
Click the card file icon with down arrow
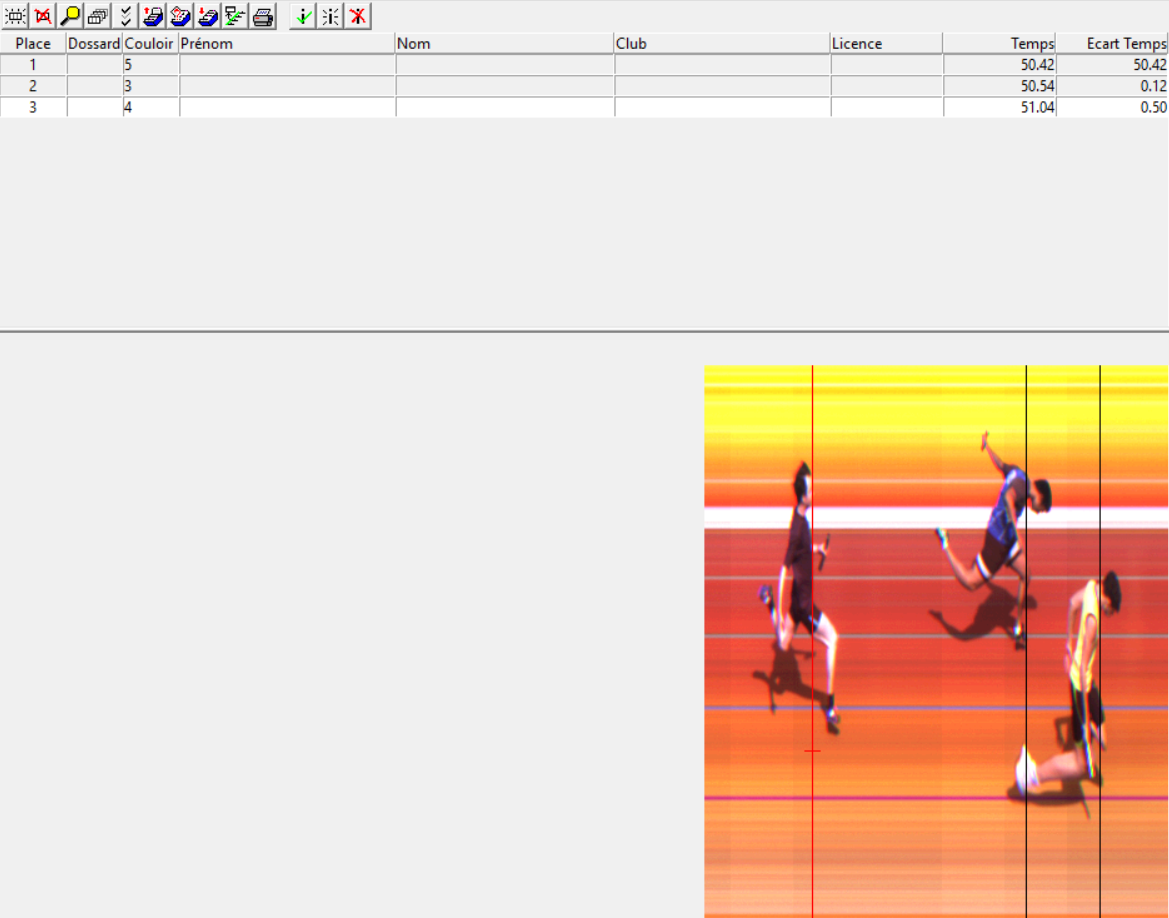point(208,16)
